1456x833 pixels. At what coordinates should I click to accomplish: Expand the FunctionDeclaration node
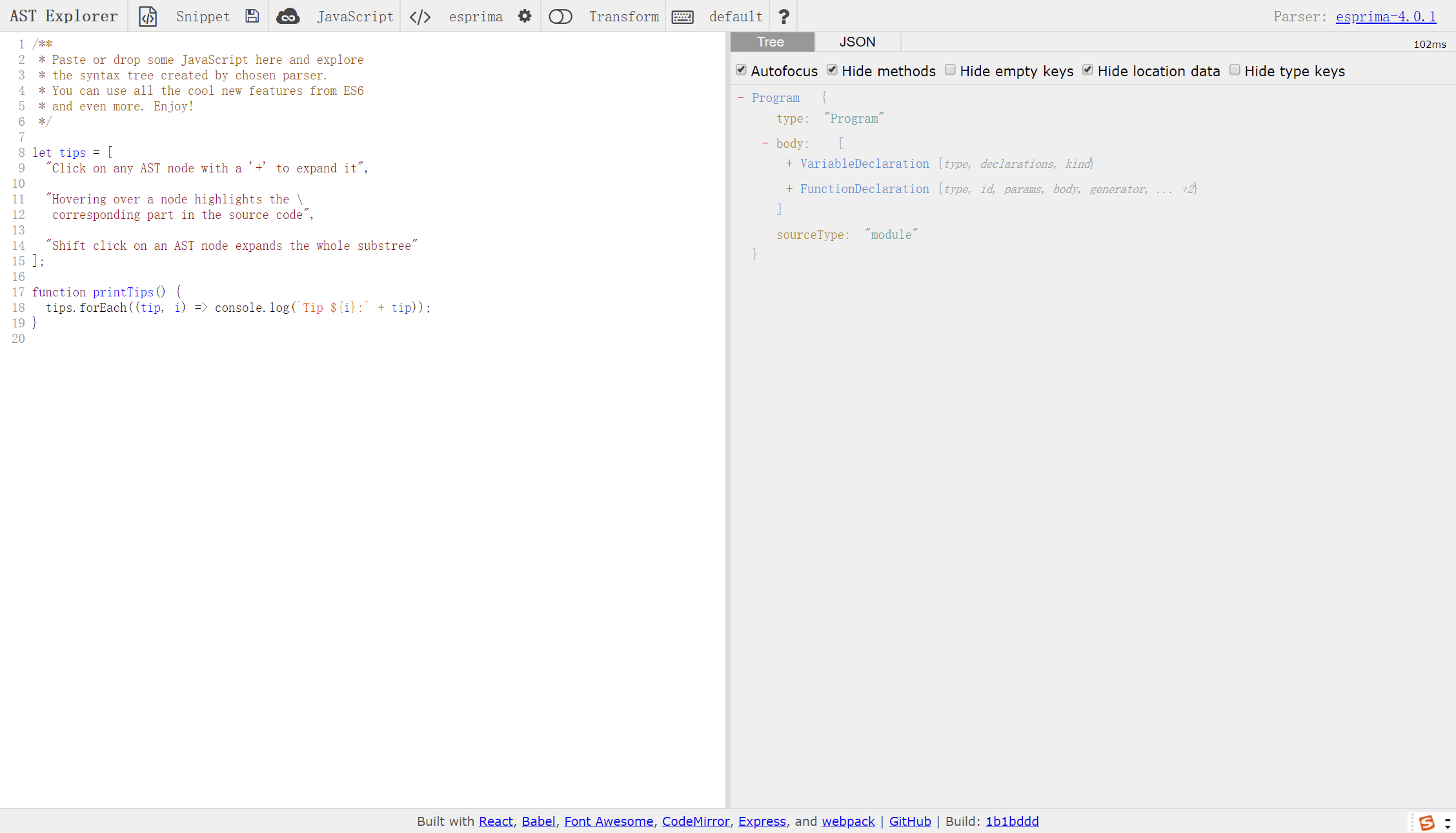point(789,189)
